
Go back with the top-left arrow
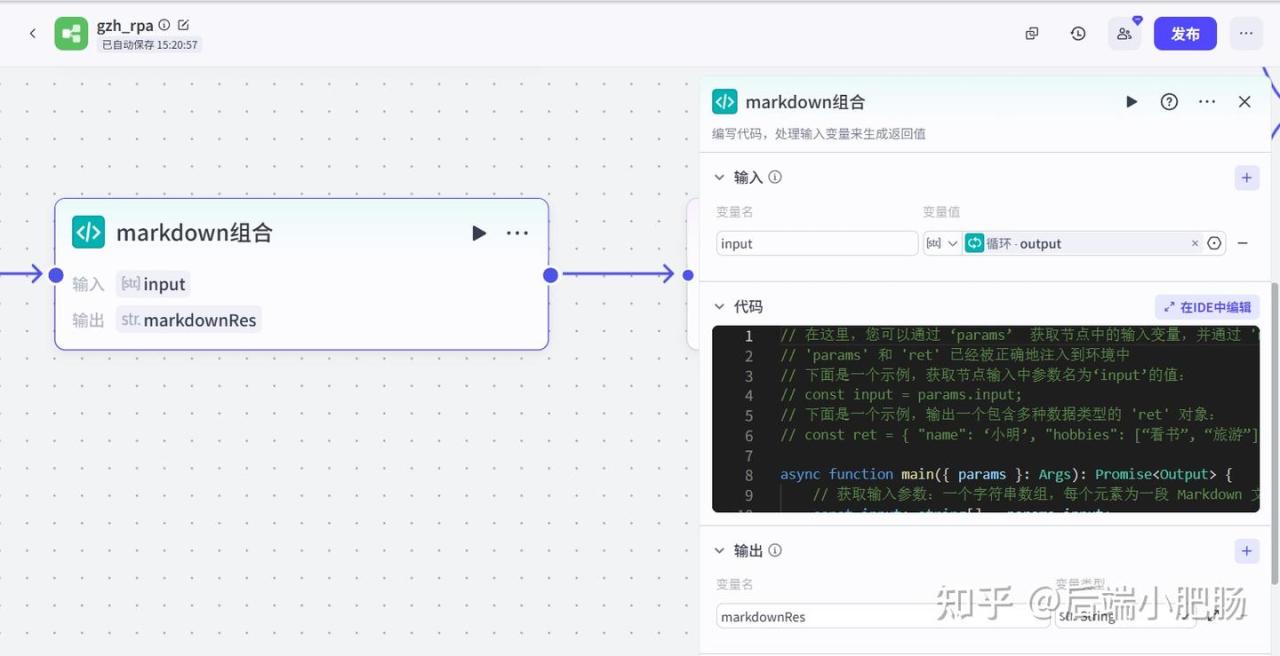[x=32, y=33]
